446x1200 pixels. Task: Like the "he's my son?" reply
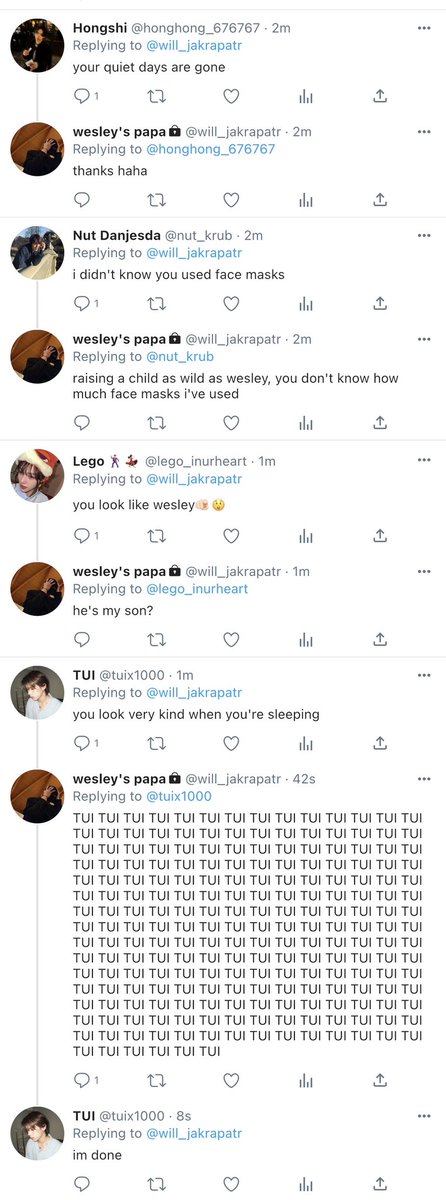pyautogui.click(x=231, y=639)
